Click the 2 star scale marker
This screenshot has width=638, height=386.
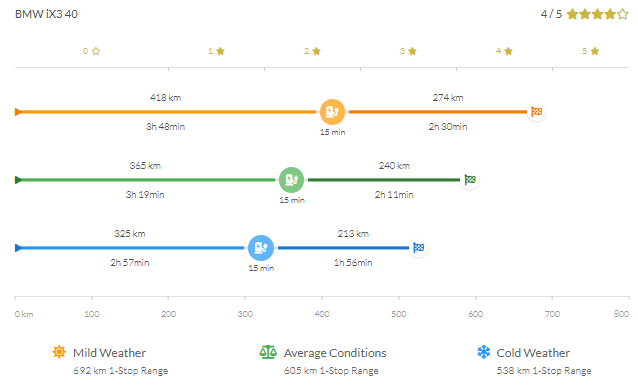[x=312, y=51]
